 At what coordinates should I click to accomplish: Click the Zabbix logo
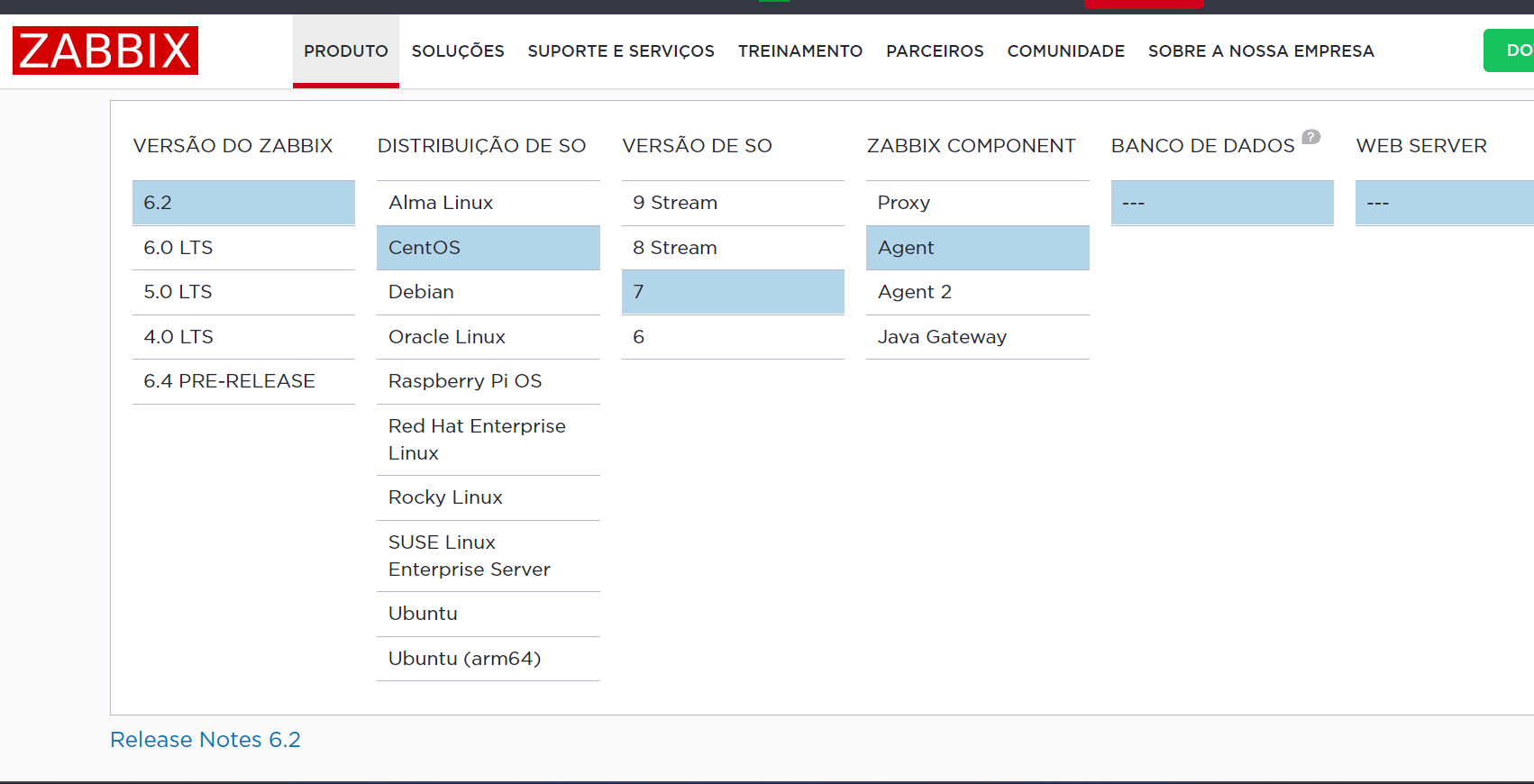click(105, 50)
